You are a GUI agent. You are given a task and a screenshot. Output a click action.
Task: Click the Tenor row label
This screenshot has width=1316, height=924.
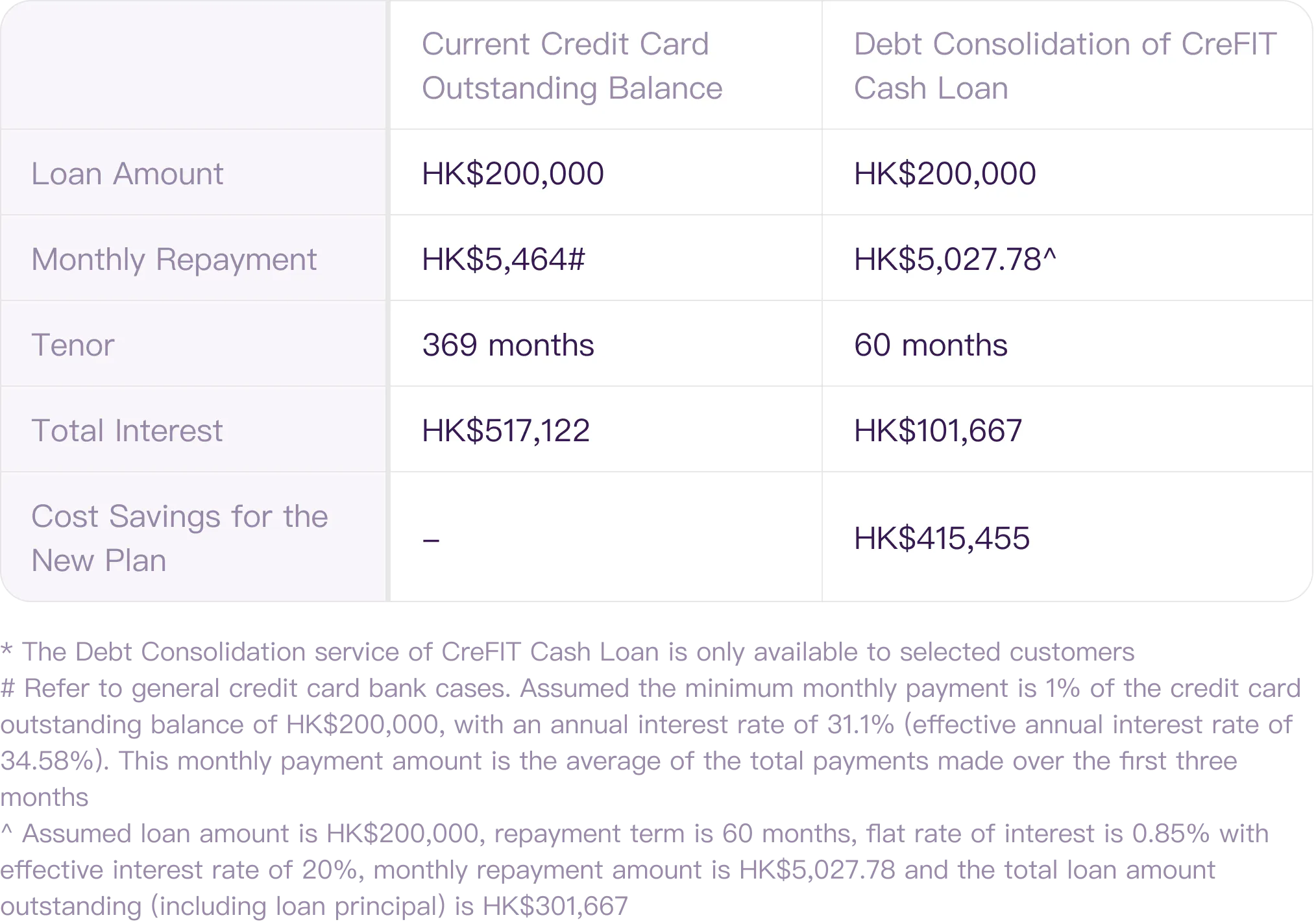(x=73, y=345)
